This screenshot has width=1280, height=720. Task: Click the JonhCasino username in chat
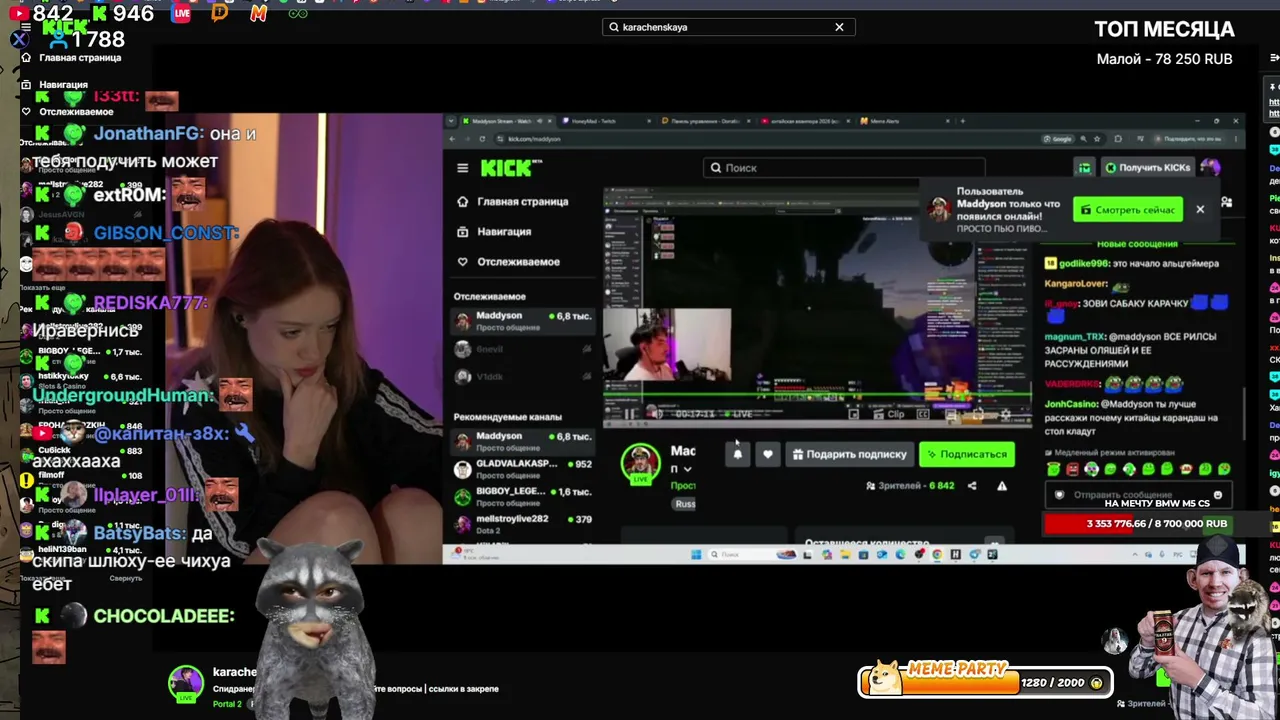pyautogui.click(x=1071, y=404)
